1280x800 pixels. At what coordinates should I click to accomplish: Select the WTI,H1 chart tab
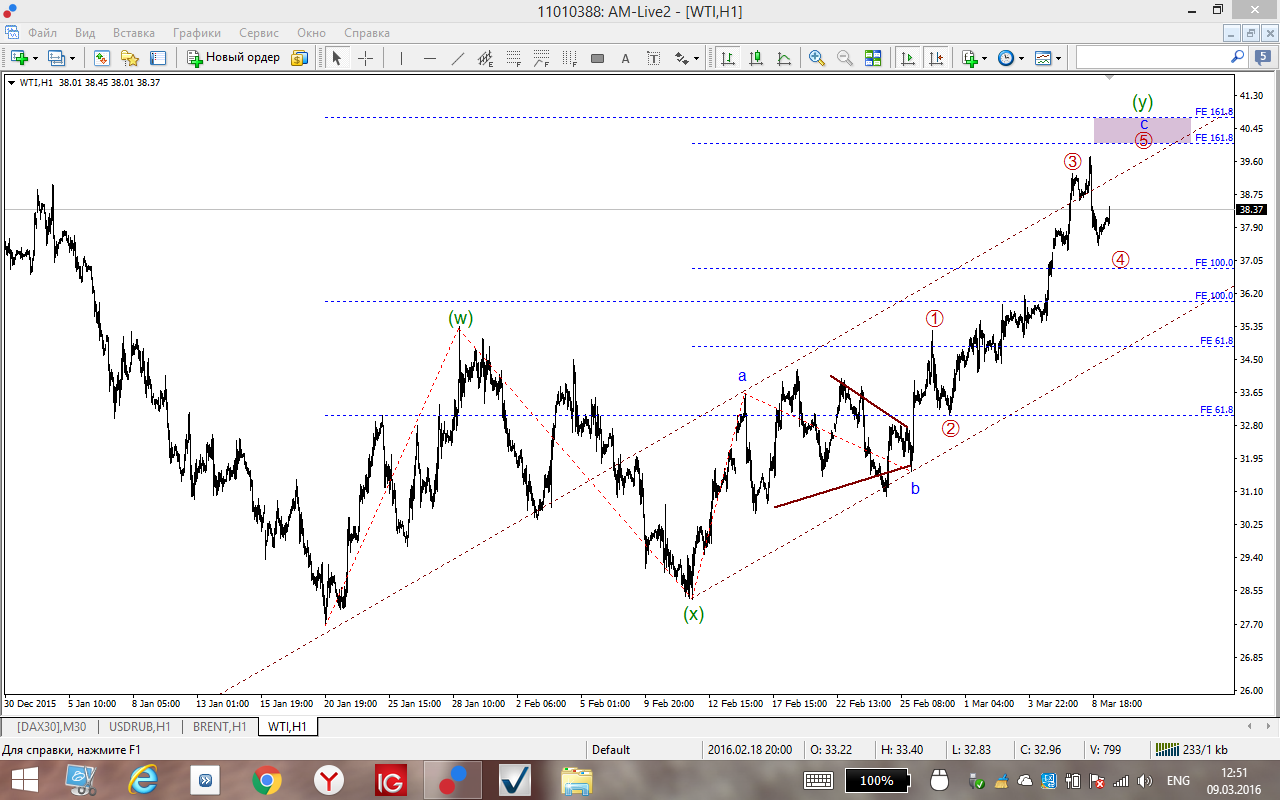coord(288,727)
